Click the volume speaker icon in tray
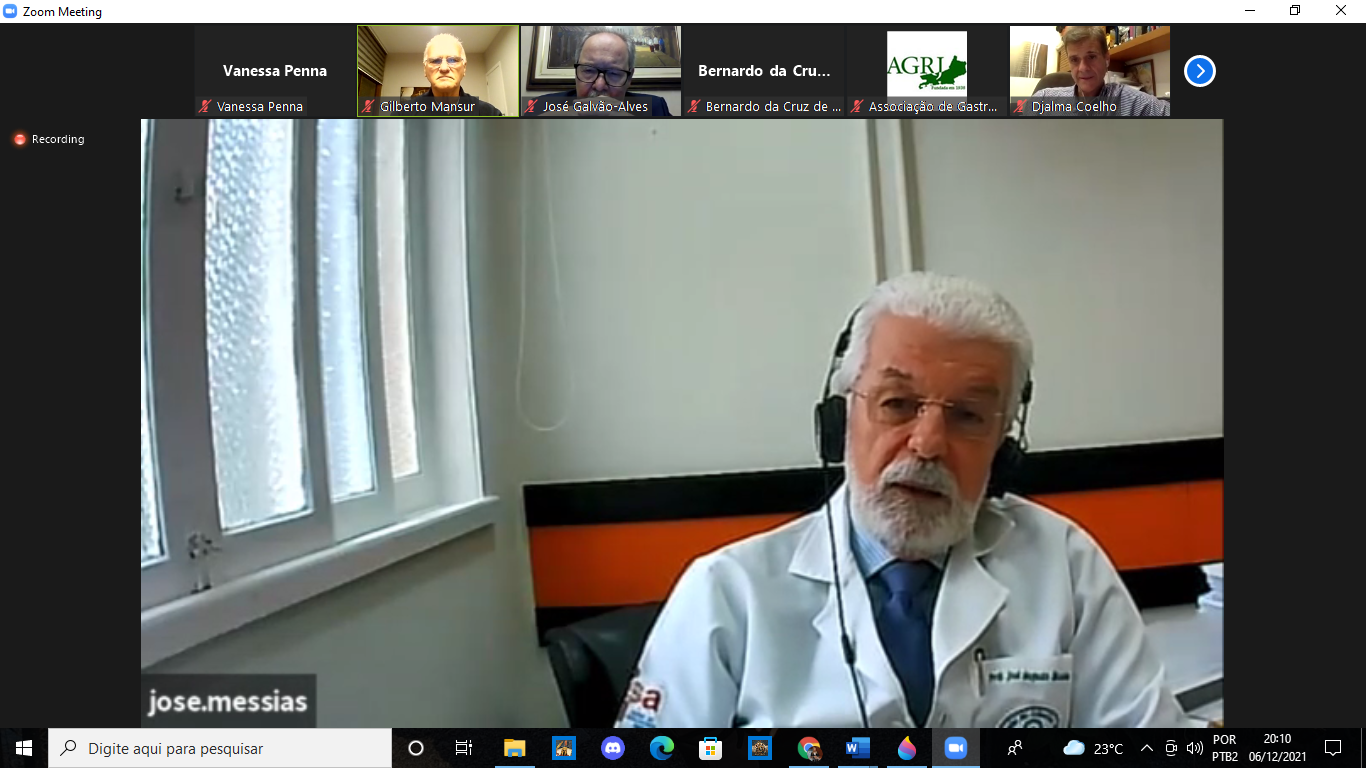 [1194, 748]
